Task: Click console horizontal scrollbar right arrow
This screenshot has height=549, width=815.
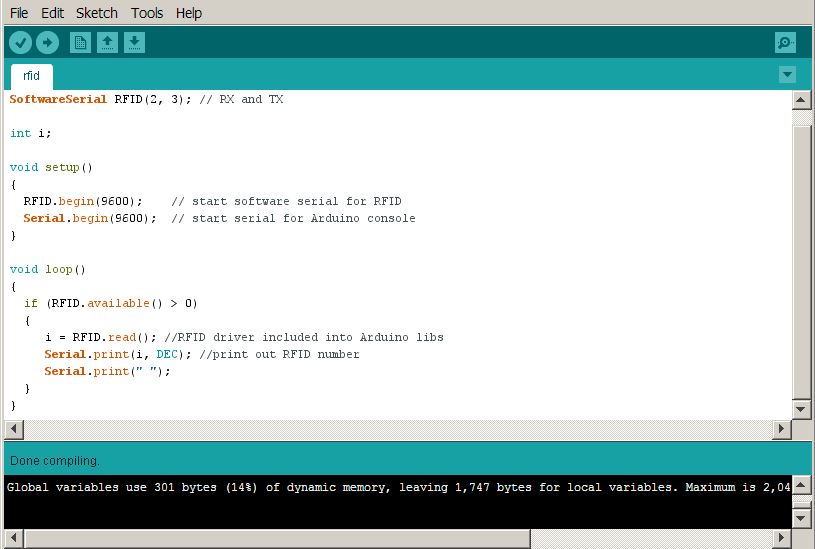Action: click(781, 538)
